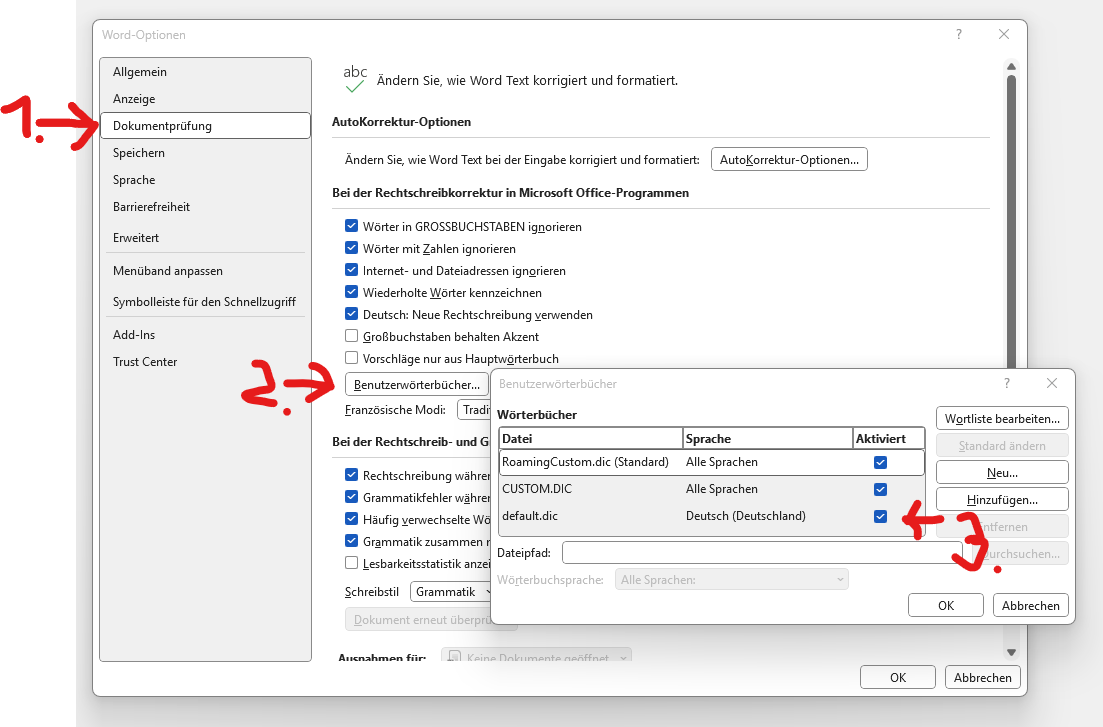1103x727 pixels.
Task: Click the AutoKorrektur-Optionen button
Action: (789, 160)
